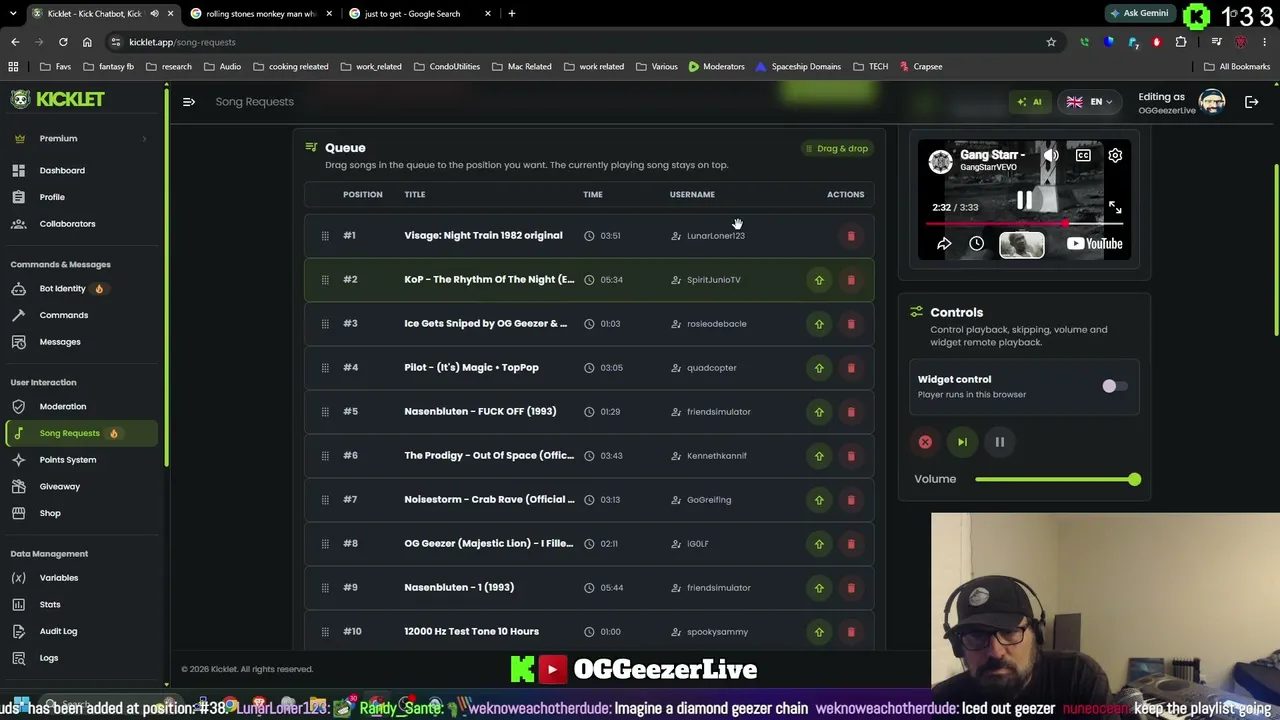1280x720 pixels.
Task: Move 12000 Hz Test Tone up
Action: pos(819,632)
